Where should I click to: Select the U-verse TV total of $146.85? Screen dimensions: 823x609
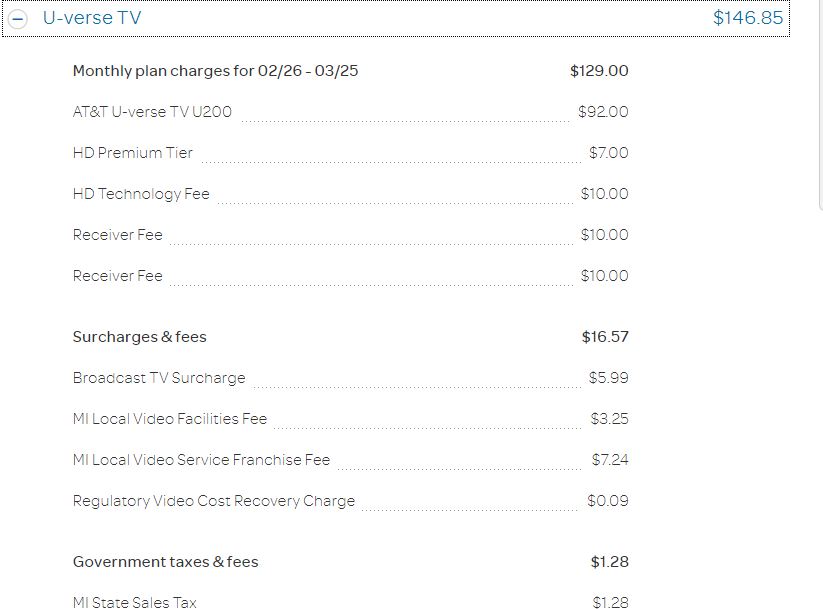pos(748,17)
